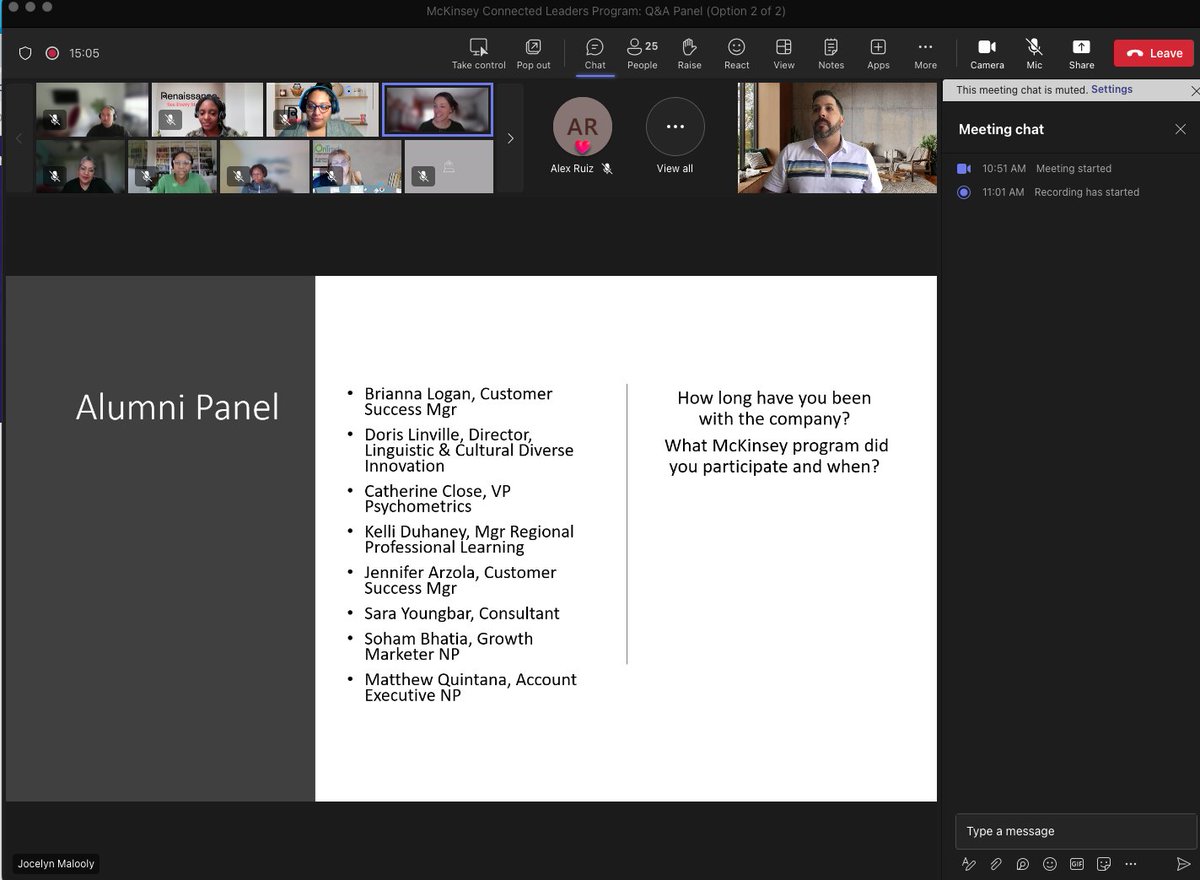Open more chat compose options

point(1131,864)
